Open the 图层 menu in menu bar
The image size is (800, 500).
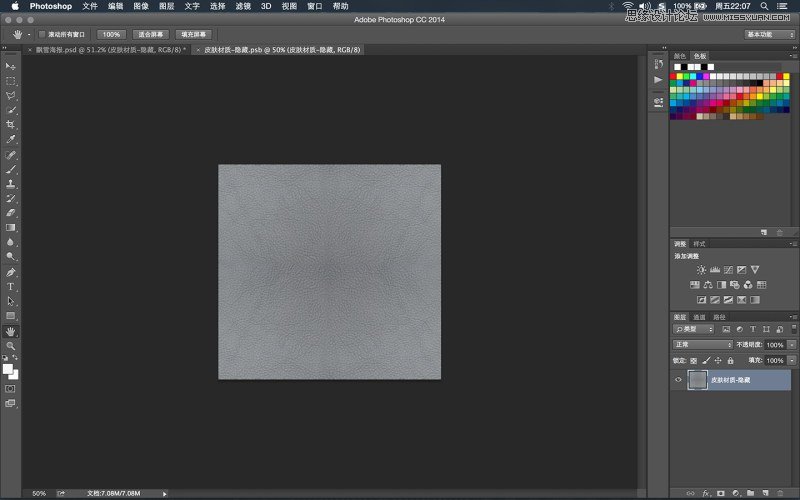pyautogui.click(x=166, y=6)
